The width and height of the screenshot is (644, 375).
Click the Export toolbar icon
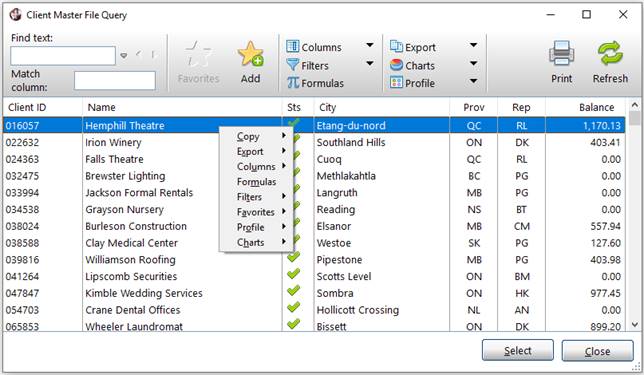[396, 46]
